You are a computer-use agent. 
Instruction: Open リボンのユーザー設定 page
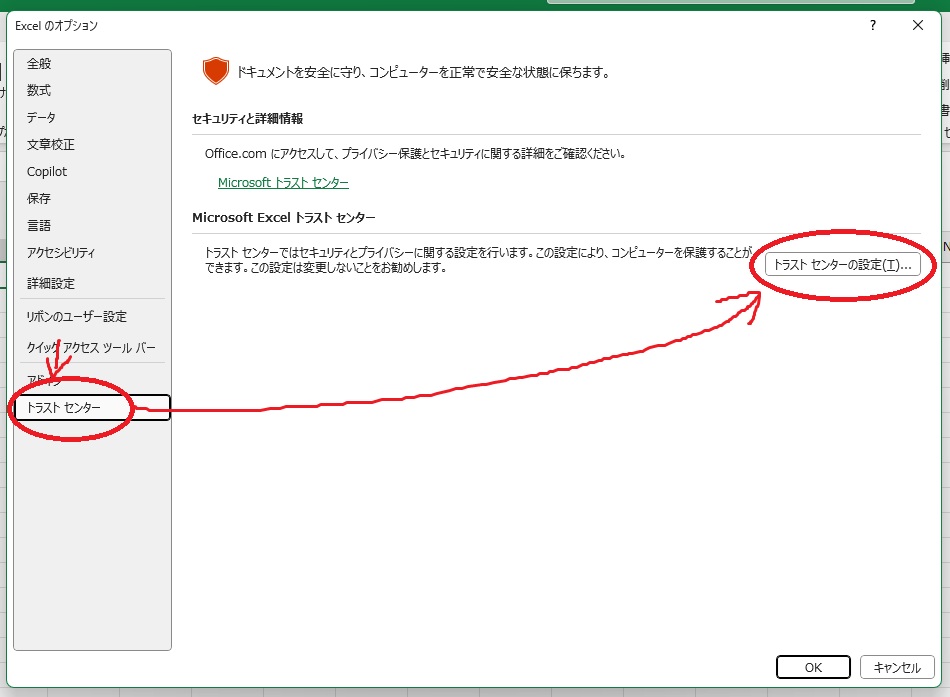(x=77, y=317)
